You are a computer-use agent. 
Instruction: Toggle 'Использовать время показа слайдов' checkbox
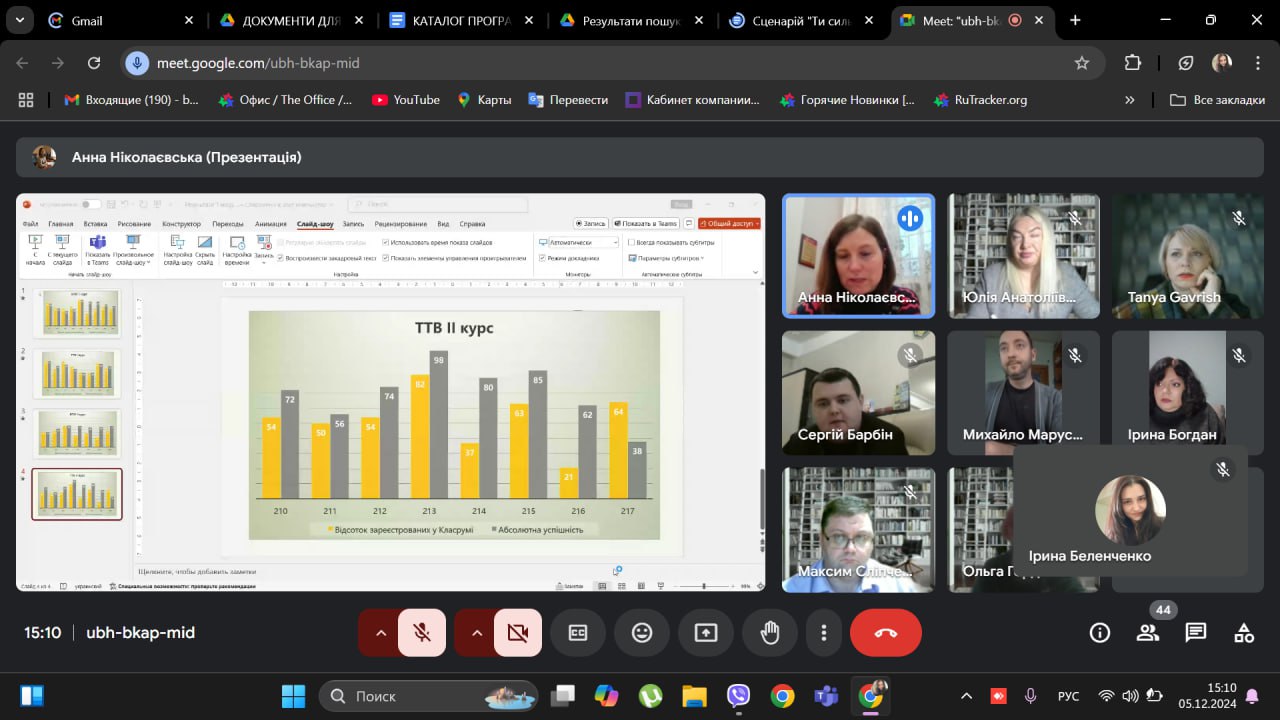coord(386,242)
